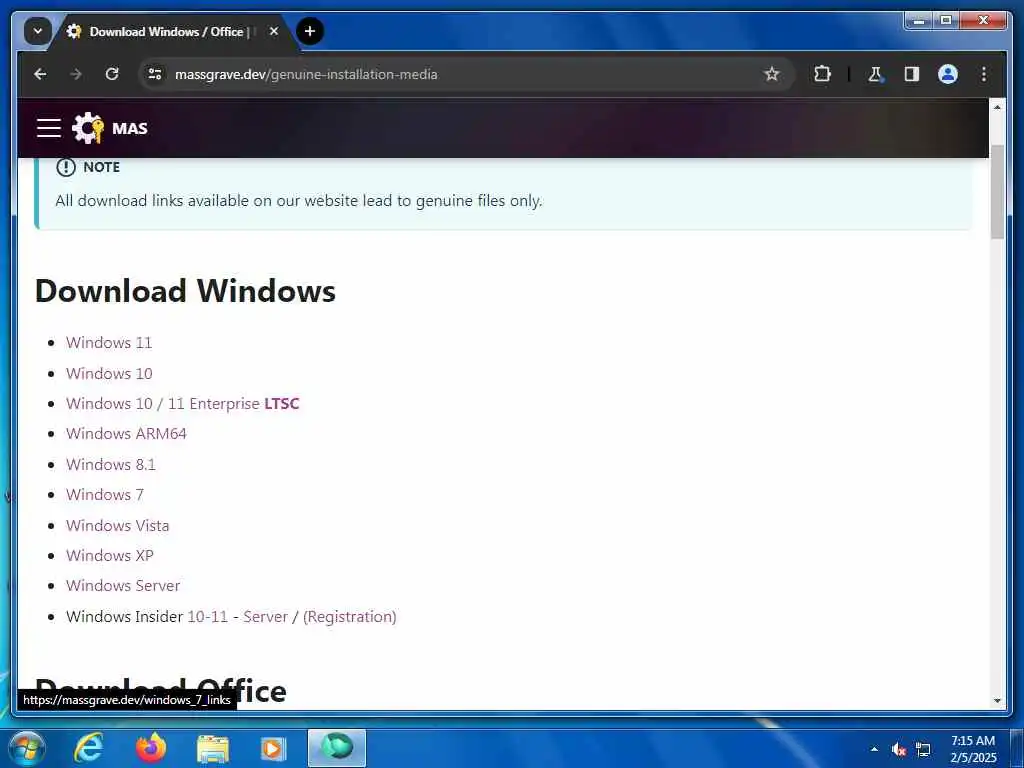Expand the tab search dropdown arrow

click(37, 31)
